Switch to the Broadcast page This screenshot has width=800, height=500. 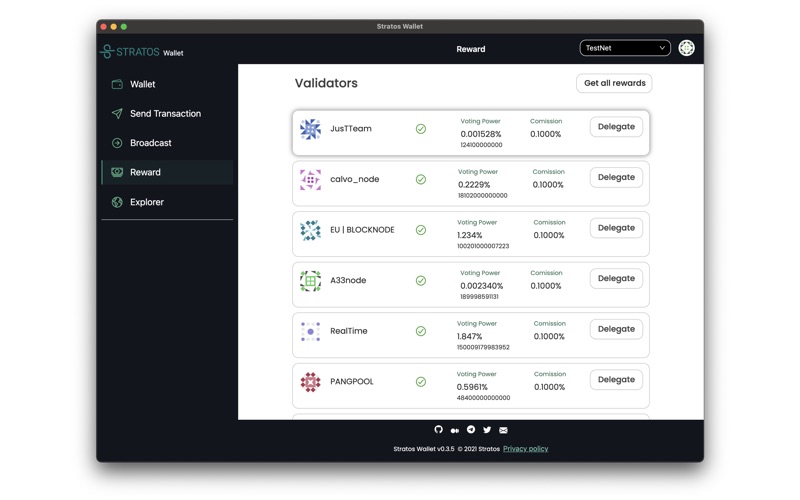coord(167,143)
